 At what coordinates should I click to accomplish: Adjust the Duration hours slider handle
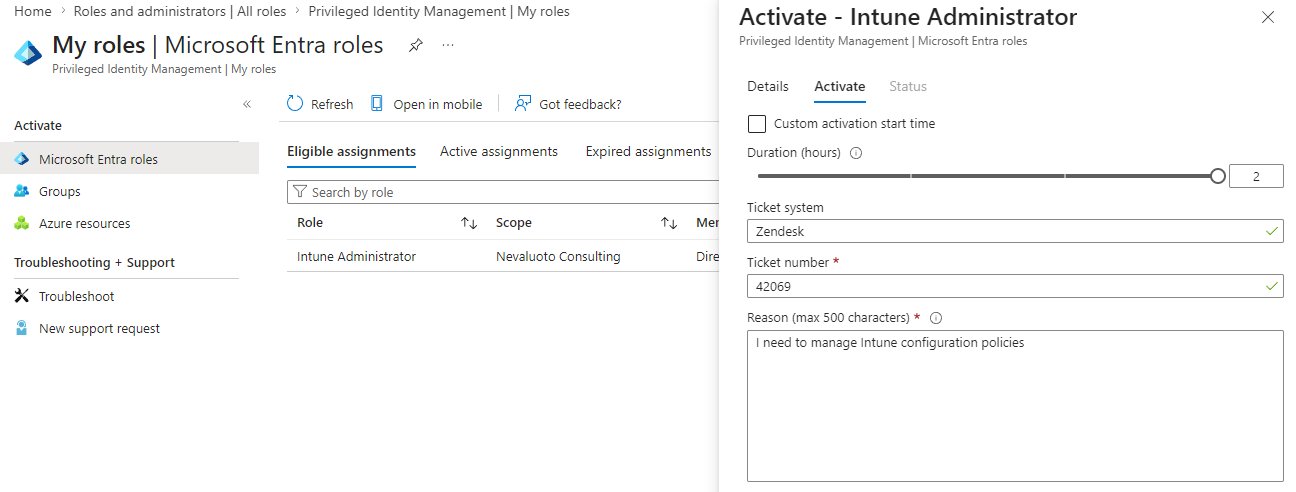tap(1217, 176)
